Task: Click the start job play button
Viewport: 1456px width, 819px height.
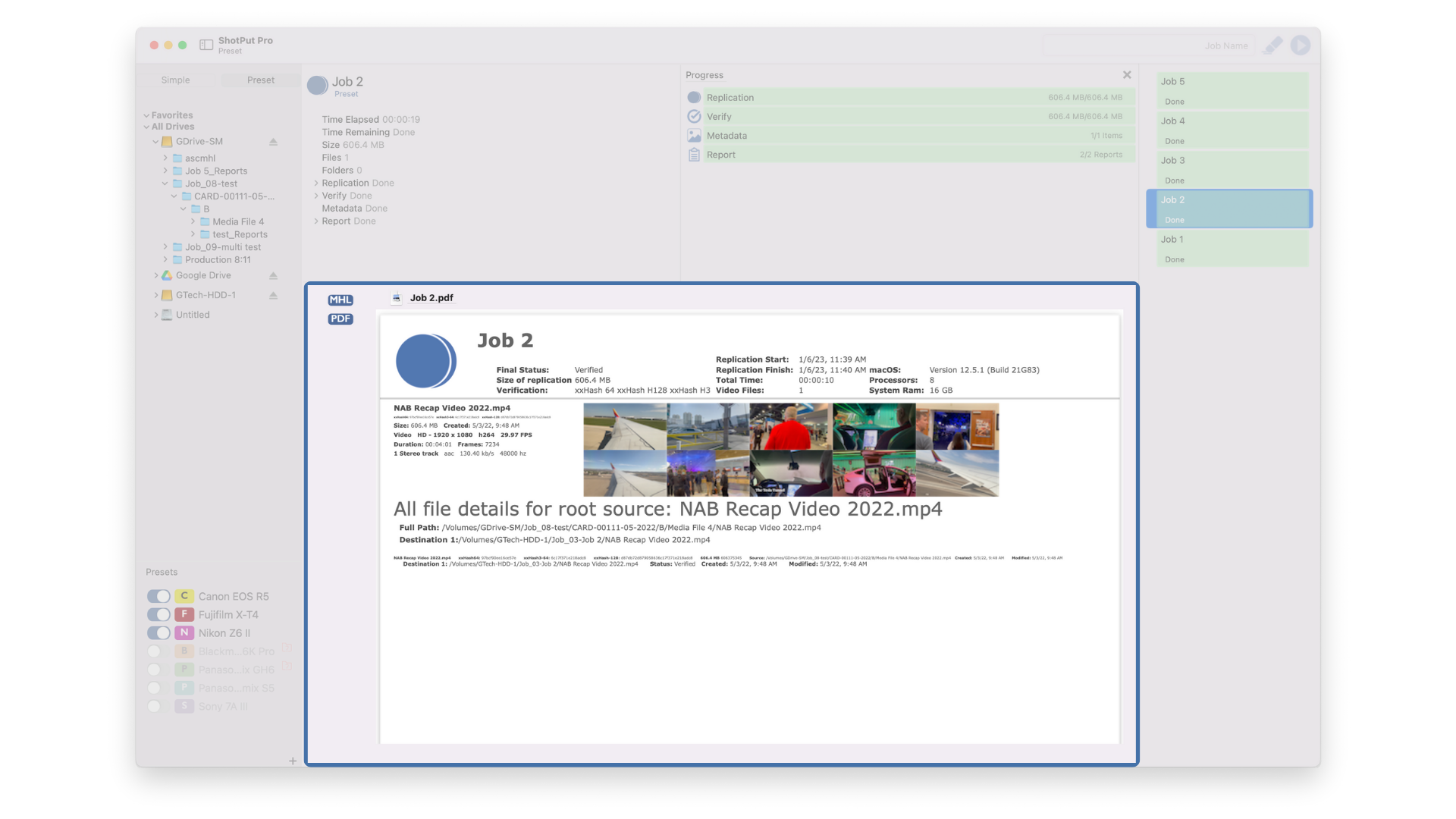Action: pos(1301,45)
